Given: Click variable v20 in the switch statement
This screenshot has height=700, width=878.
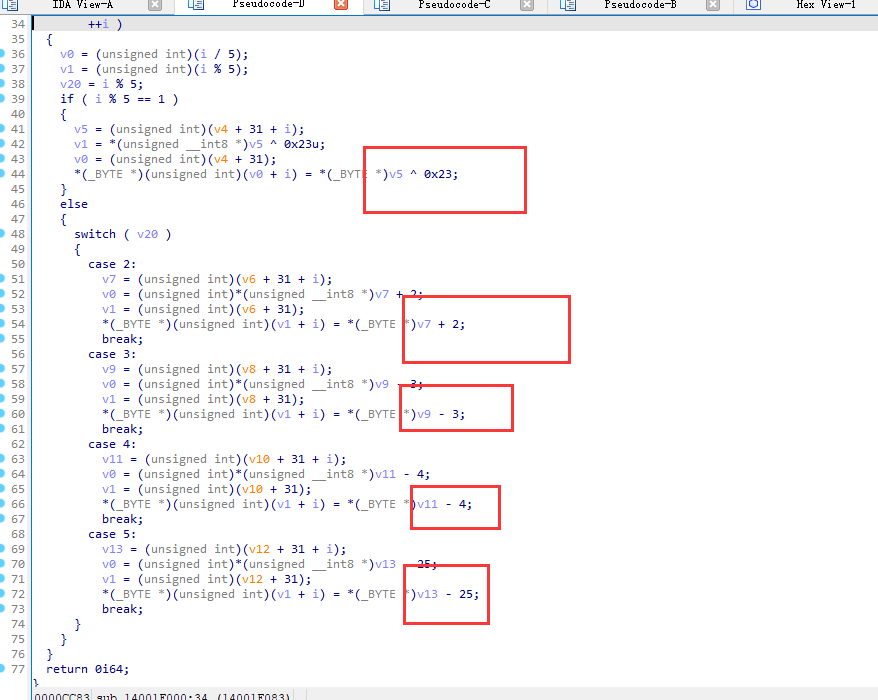Looking at the screenshot, I should click(147, 234).
